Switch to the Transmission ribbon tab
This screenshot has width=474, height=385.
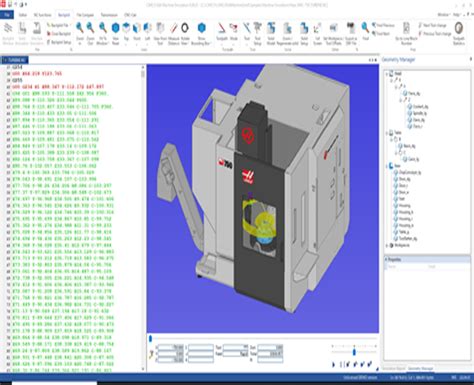(109, 15)
